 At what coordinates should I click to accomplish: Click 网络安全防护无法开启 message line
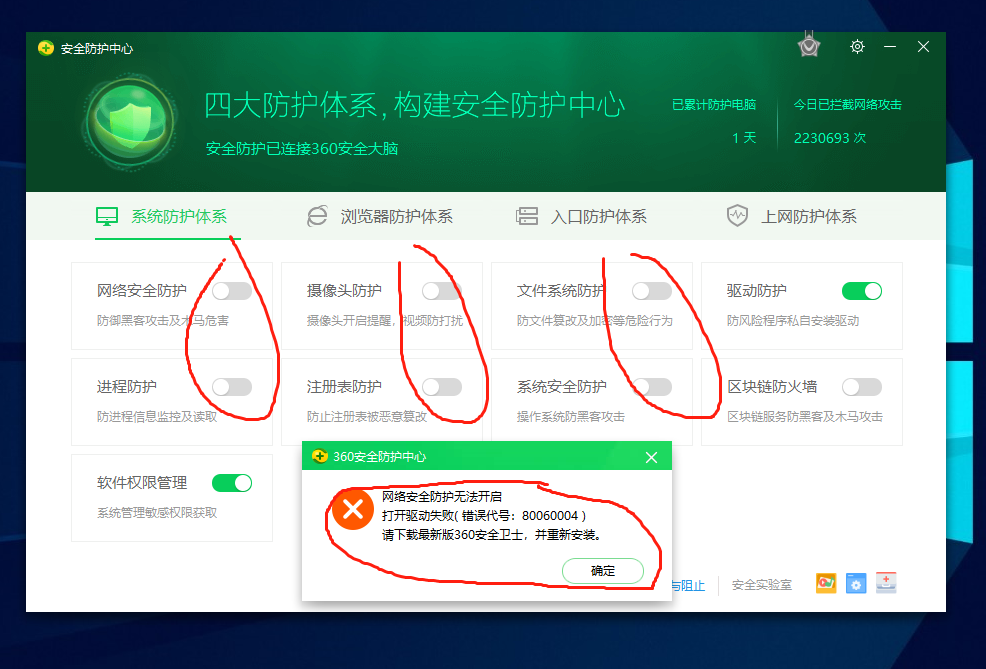tap(441, 496)
